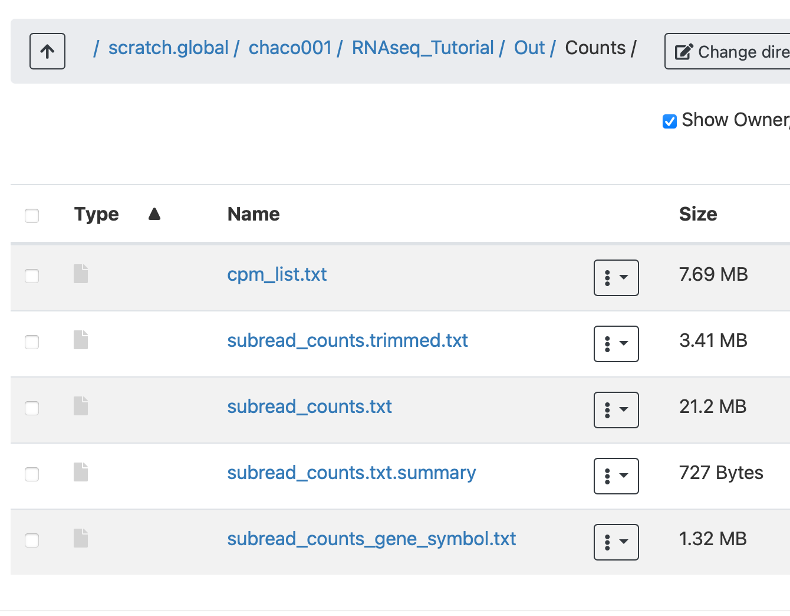
Task: Click the file icon for subread_counts.txt.summary
Action: pyautogui.click(x=81, y=472)
